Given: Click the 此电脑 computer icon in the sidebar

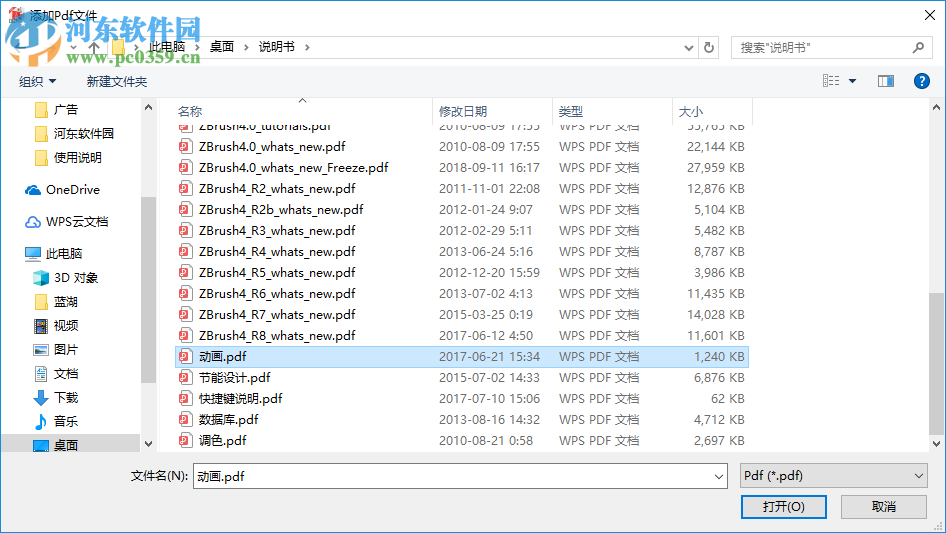Looking at the screenshot, I should coord(33,254).
